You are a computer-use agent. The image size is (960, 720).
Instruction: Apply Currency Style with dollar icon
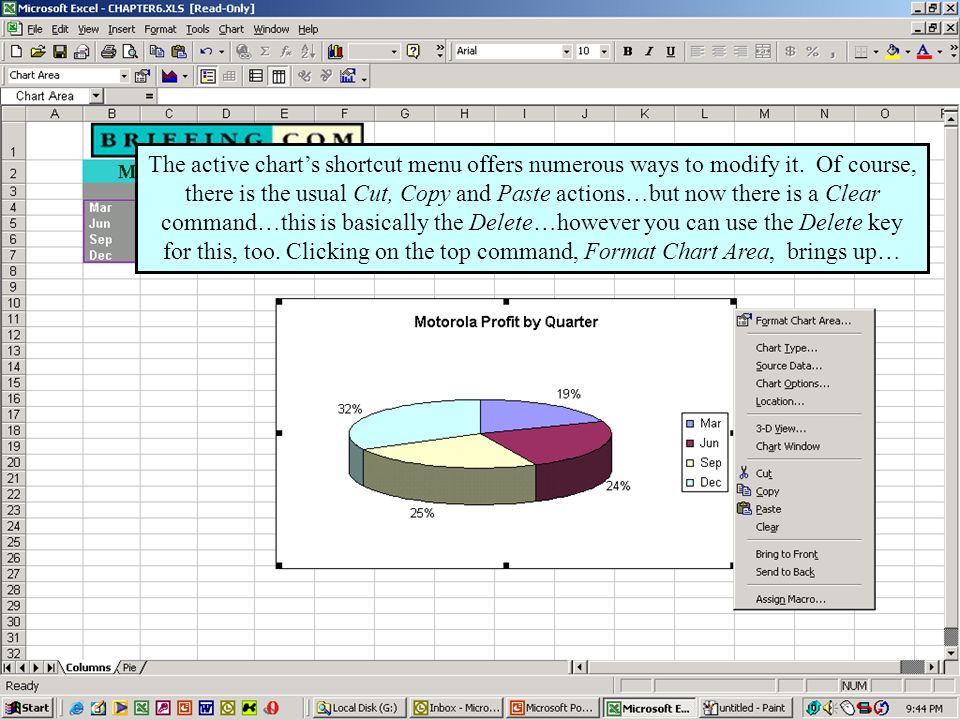point(790,51)
